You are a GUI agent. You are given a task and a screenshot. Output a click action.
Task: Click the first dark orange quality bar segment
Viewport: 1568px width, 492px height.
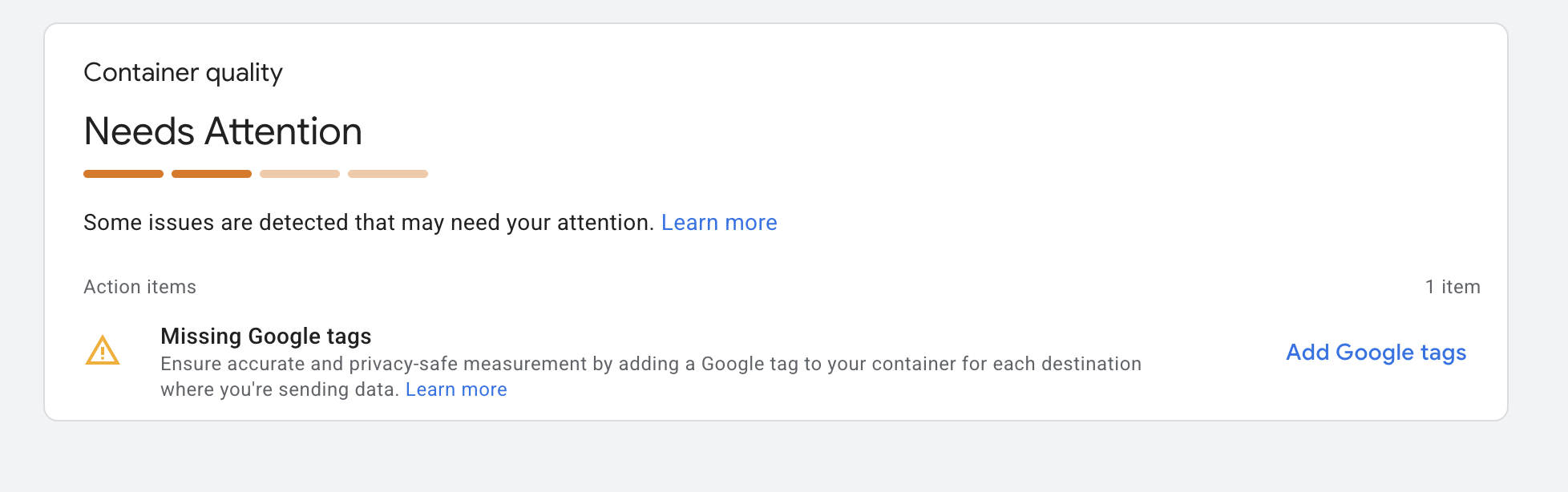(x=123, y=173)
